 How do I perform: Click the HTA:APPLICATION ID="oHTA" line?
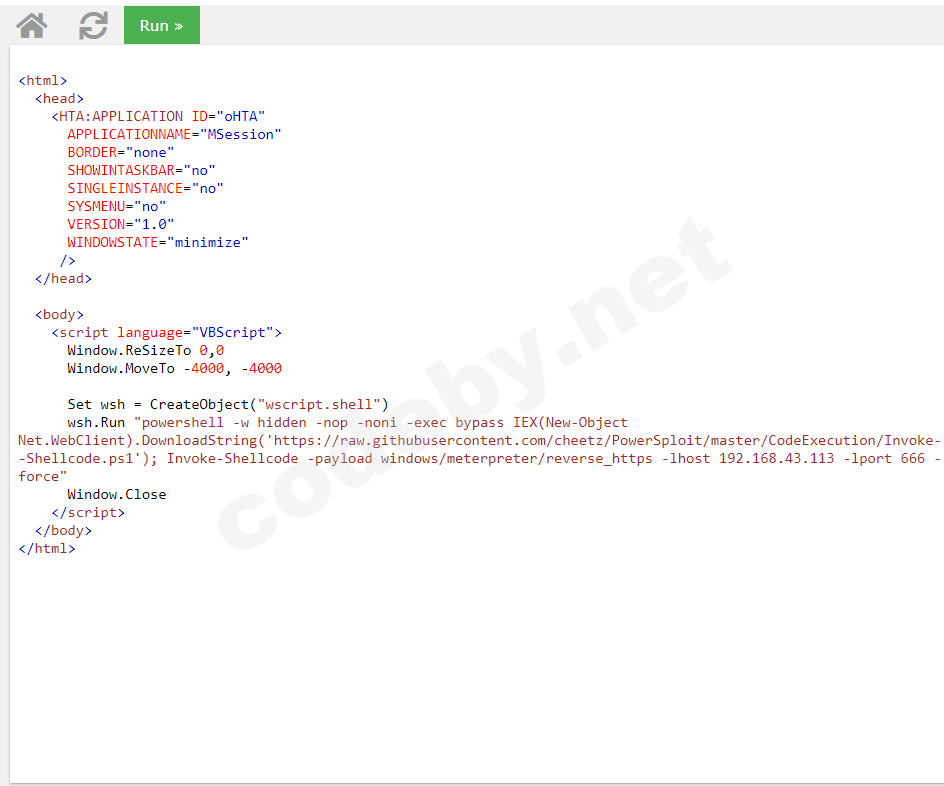coord(158,116)
